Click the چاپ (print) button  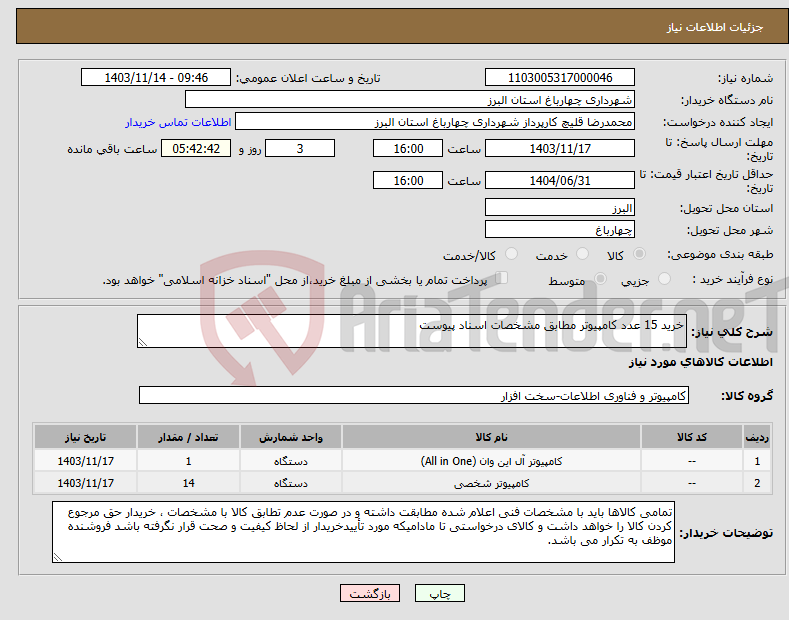point(439,593)
